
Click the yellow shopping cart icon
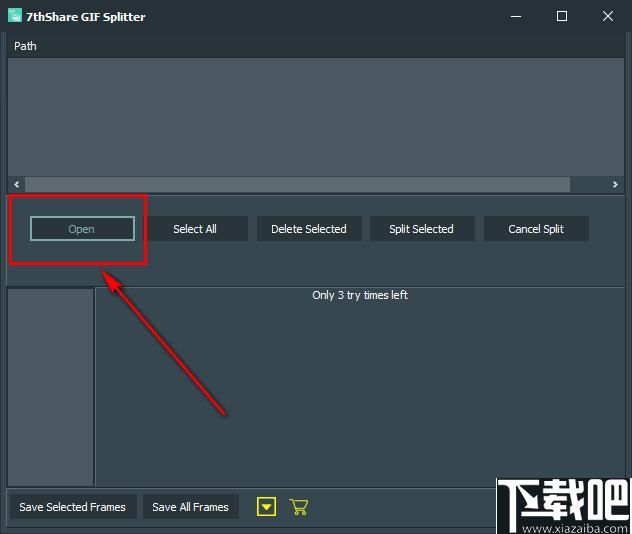coord(299,507)
